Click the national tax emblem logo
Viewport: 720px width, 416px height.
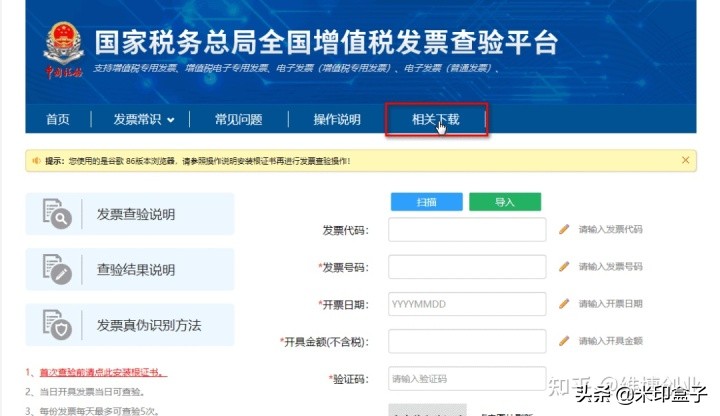tap(63, 51)
